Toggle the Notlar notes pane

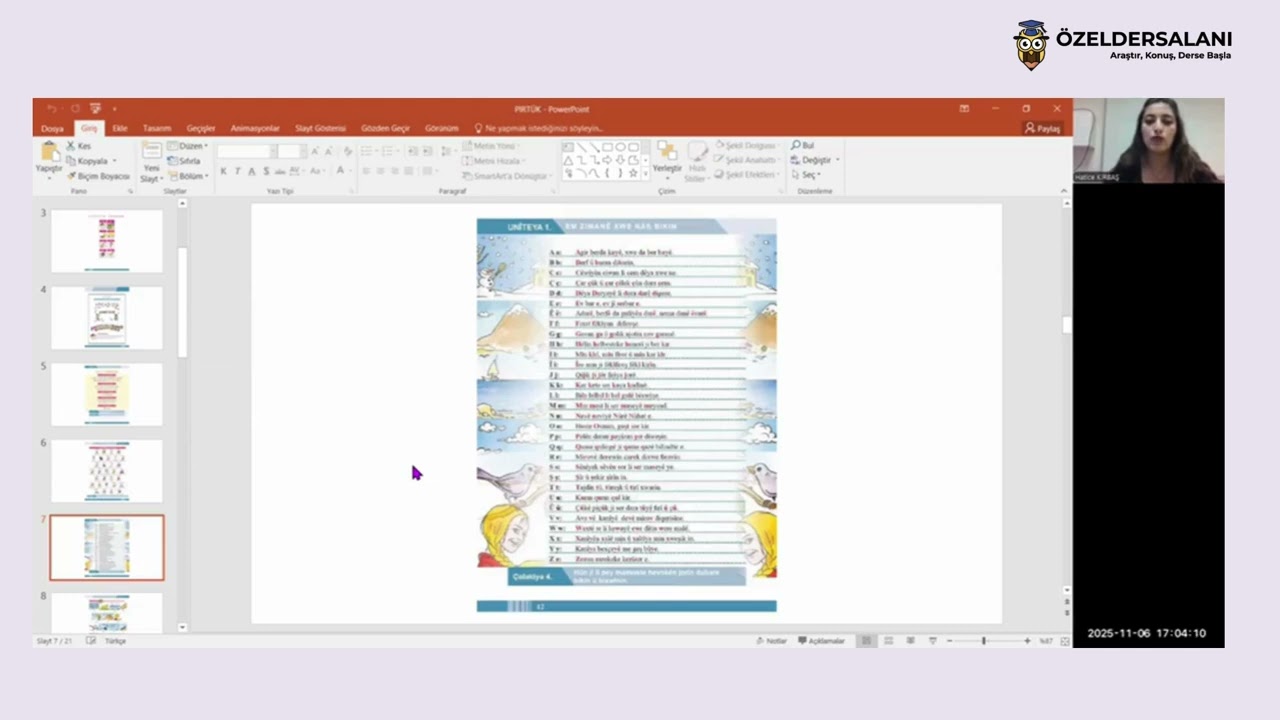pyautogui.click(x=771, y=641)
